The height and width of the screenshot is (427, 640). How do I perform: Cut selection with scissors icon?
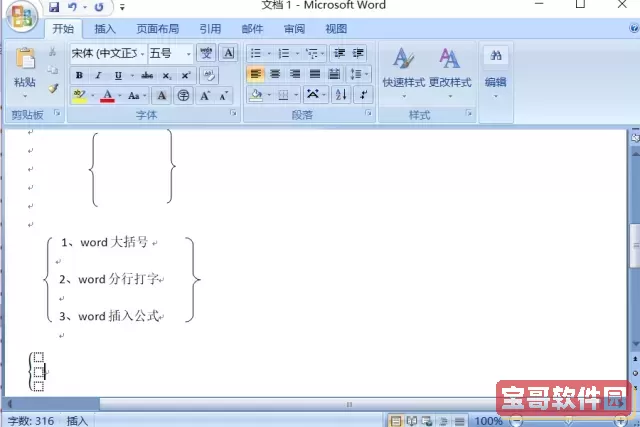point(53,52)
